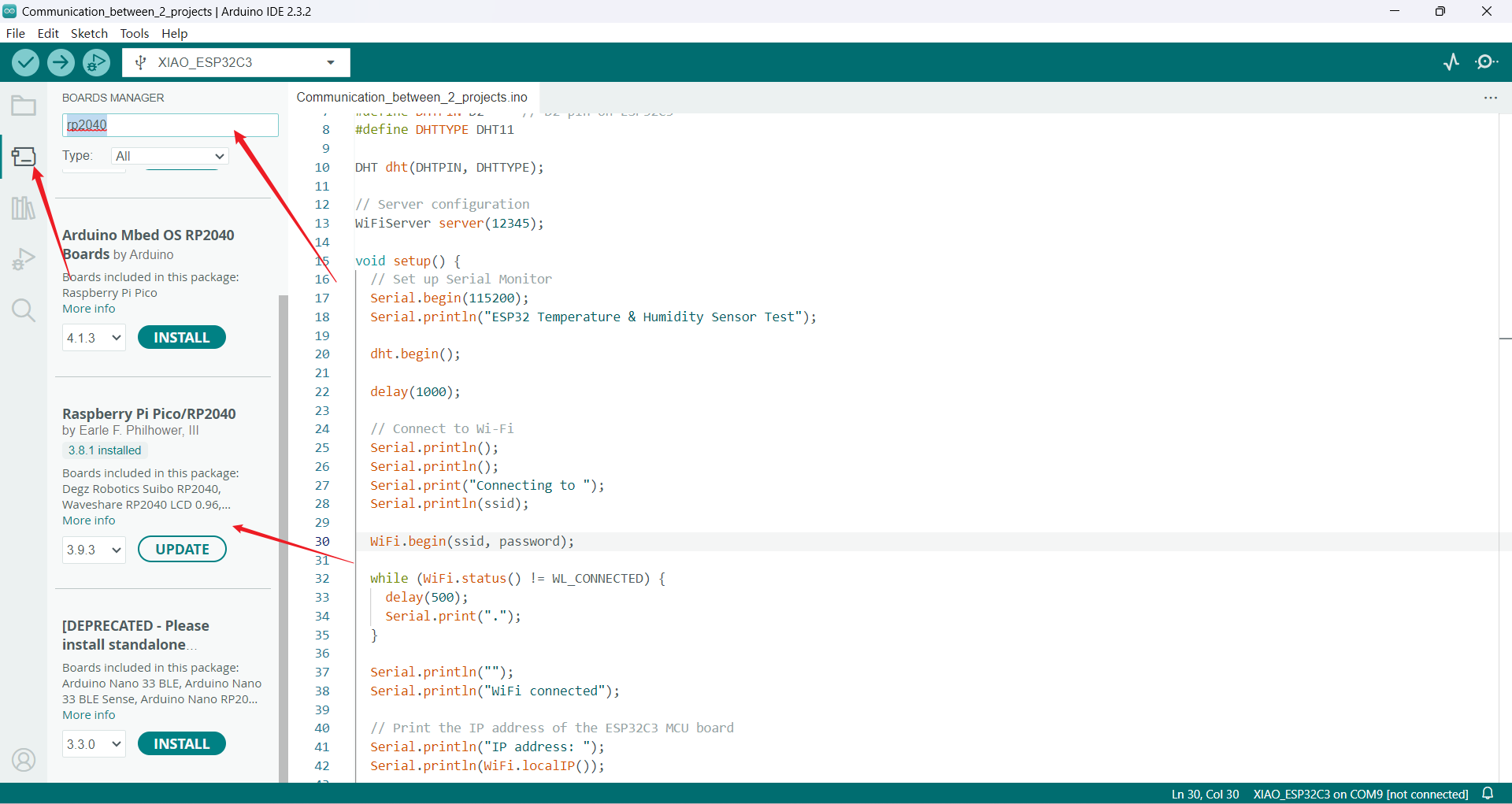Click the Boards Manager list scrollbar
1512x804 pixels.
[x=283, y=538]
